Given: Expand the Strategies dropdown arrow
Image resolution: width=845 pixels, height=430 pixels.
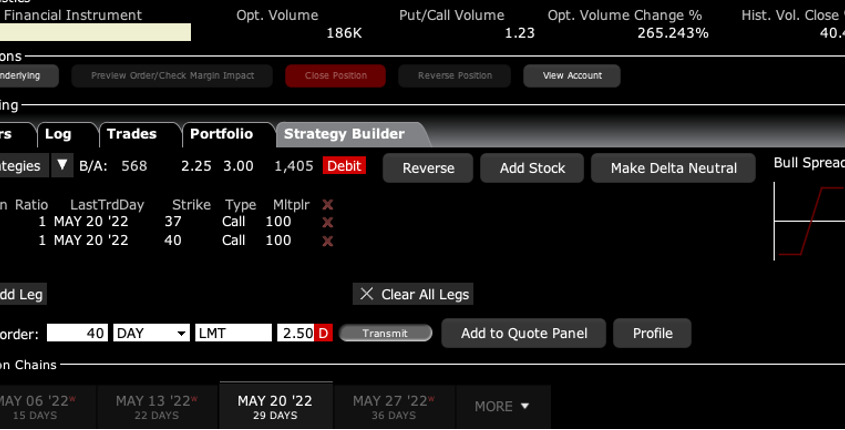Looking at the screenshot, I should coord(62,166).
